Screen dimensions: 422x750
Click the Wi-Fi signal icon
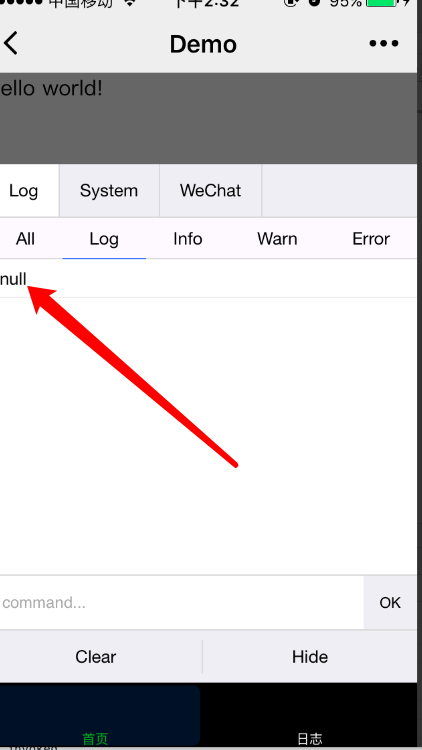click(130, 3)
